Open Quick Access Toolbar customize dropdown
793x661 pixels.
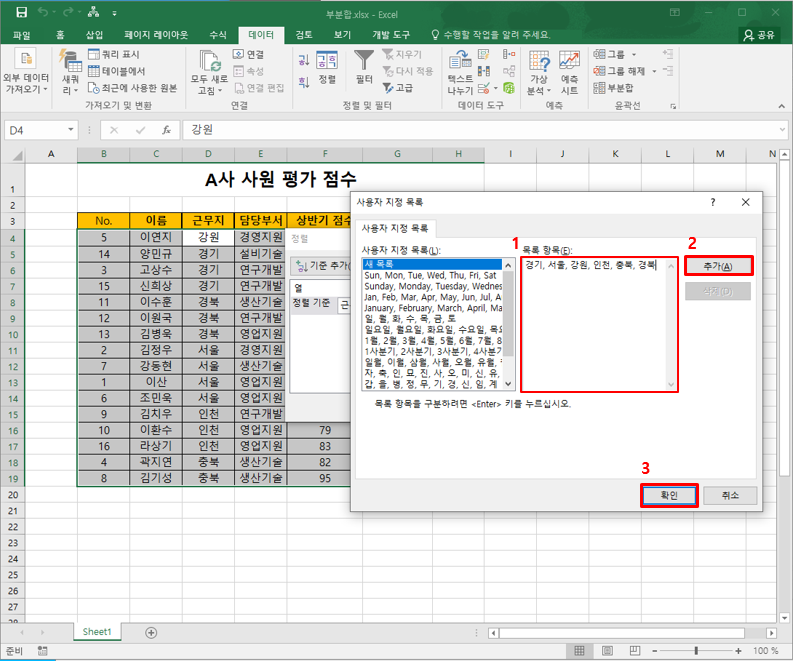point(114,13)
